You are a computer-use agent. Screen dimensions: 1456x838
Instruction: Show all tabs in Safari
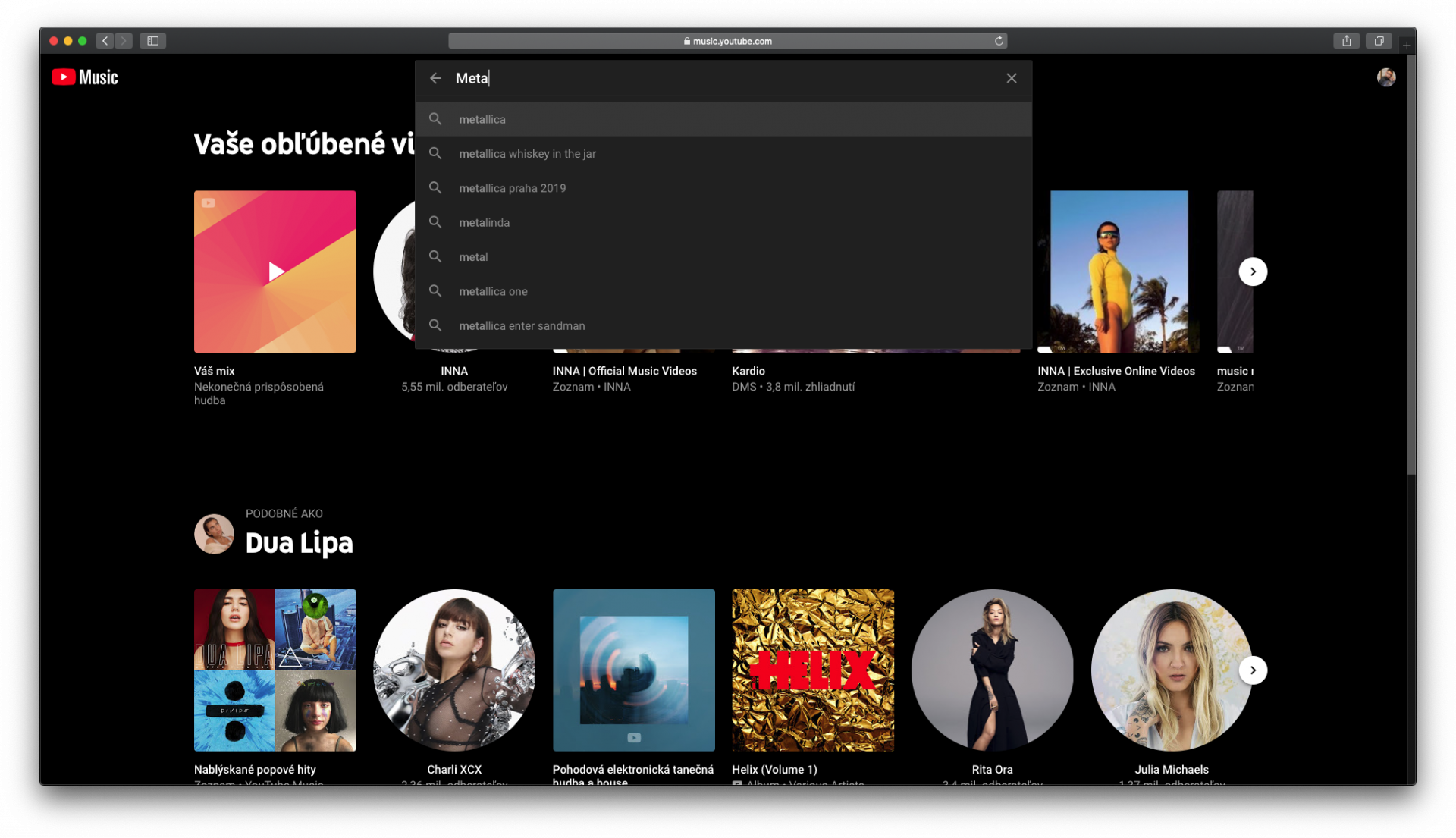(x=1379, y=41)
